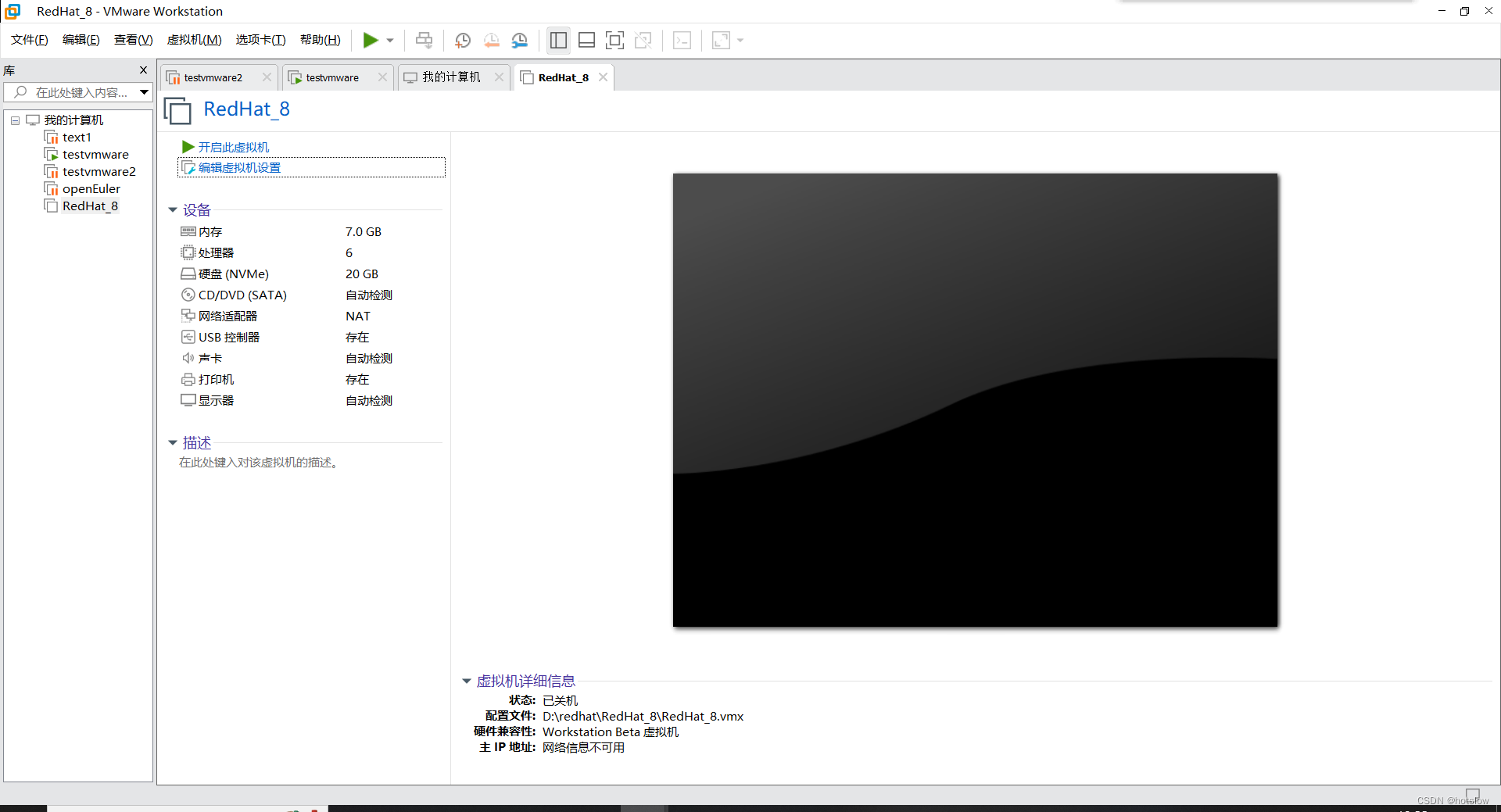Switch to the testvmware tab

tap(332, 77)
